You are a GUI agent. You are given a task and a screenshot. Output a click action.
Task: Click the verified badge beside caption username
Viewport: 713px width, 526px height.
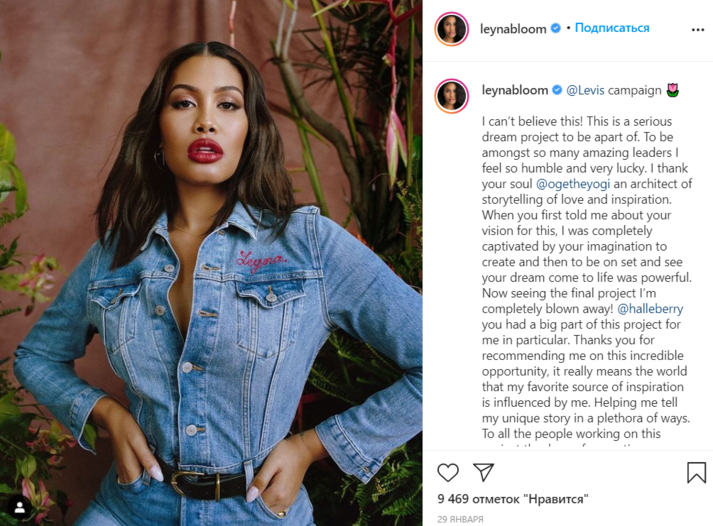[557, 90]
